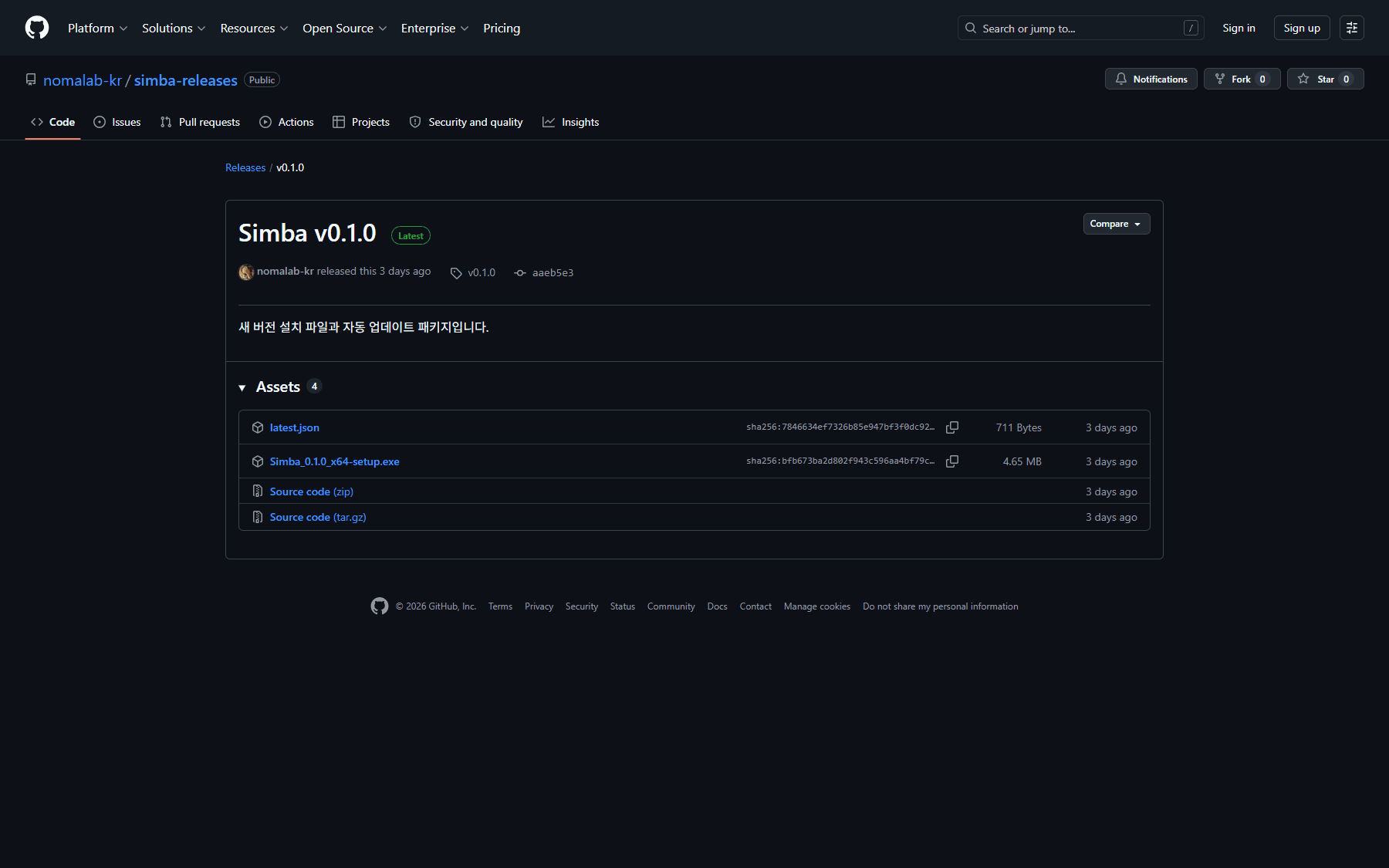Open the Pricing page
This screenshot has height=868, width=1389.
tap(502, 28)
